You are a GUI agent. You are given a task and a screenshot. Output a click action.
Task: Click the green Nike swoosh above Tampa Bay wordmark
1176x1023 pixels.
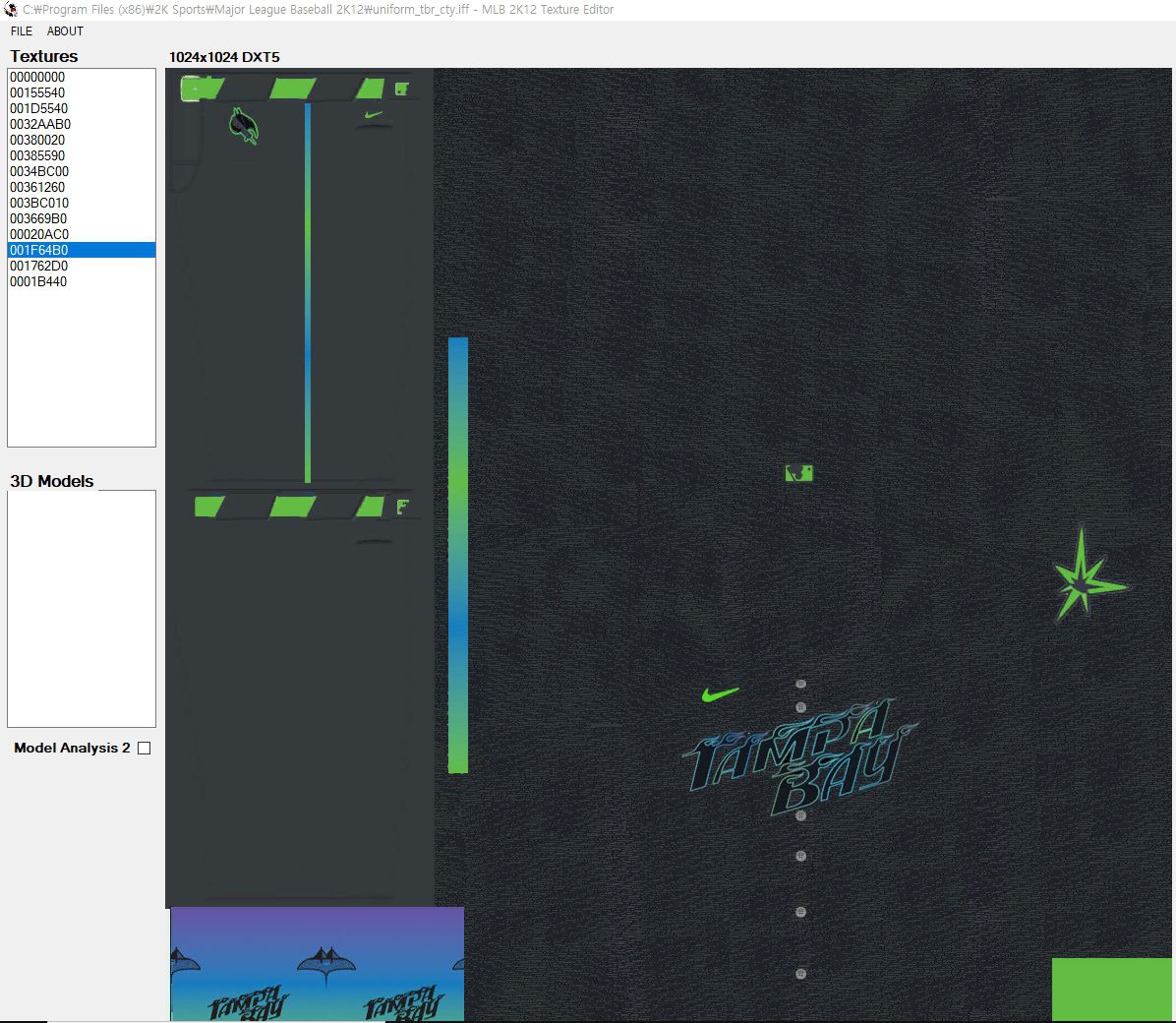pos(720,694)
